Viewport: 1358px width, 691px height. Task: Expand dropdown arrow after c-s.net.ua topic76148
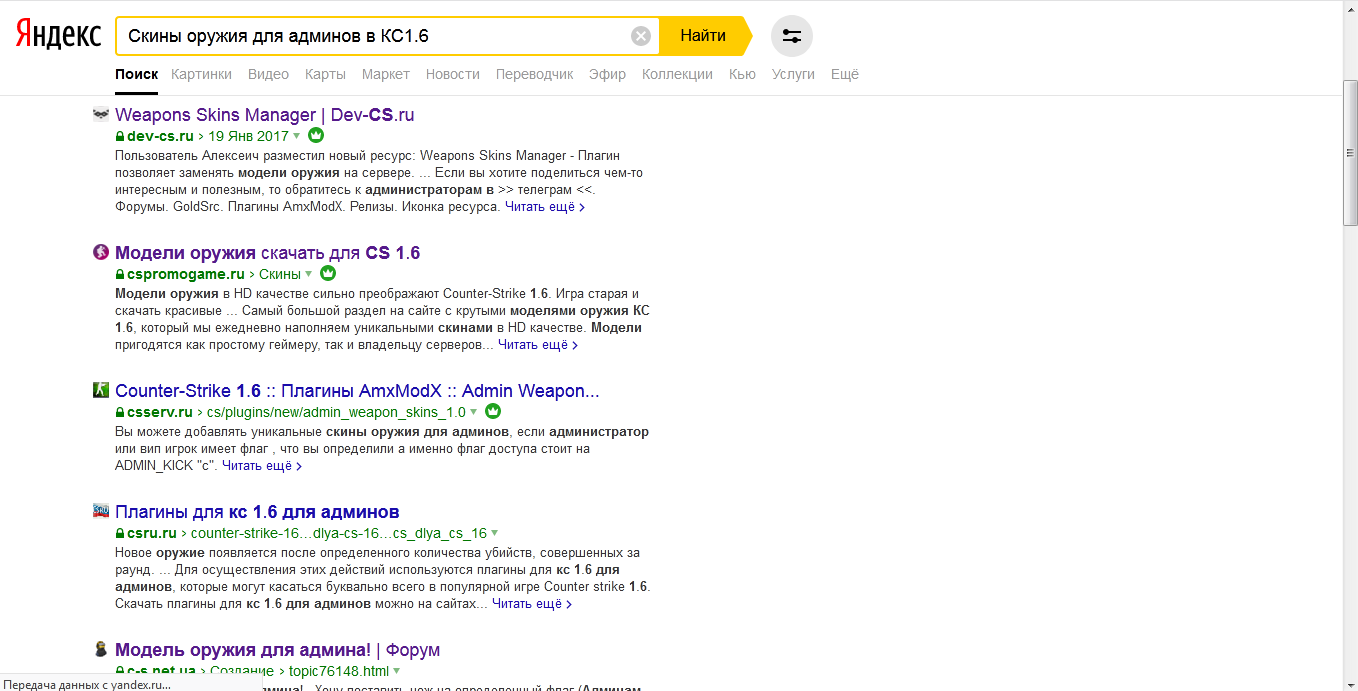397,671
